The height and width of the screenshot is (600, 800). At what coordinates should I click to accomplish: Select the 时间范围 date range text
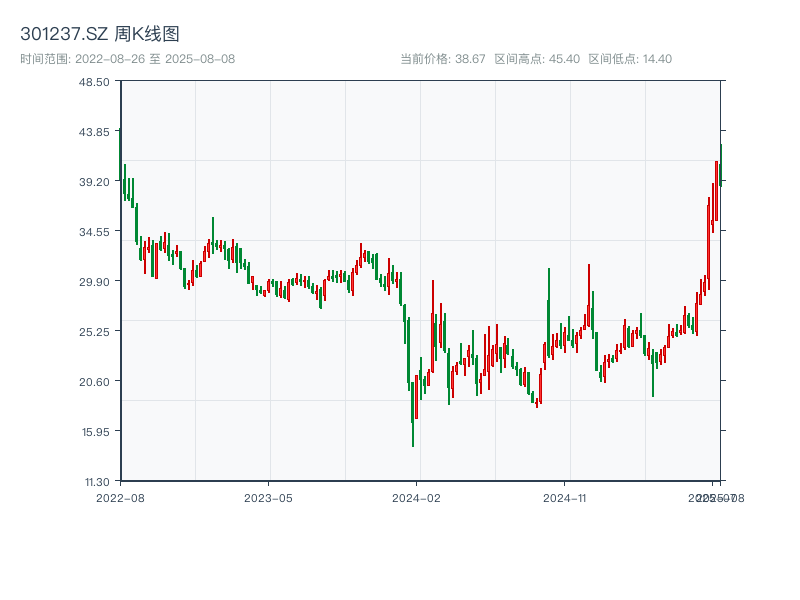click(128, 59)
